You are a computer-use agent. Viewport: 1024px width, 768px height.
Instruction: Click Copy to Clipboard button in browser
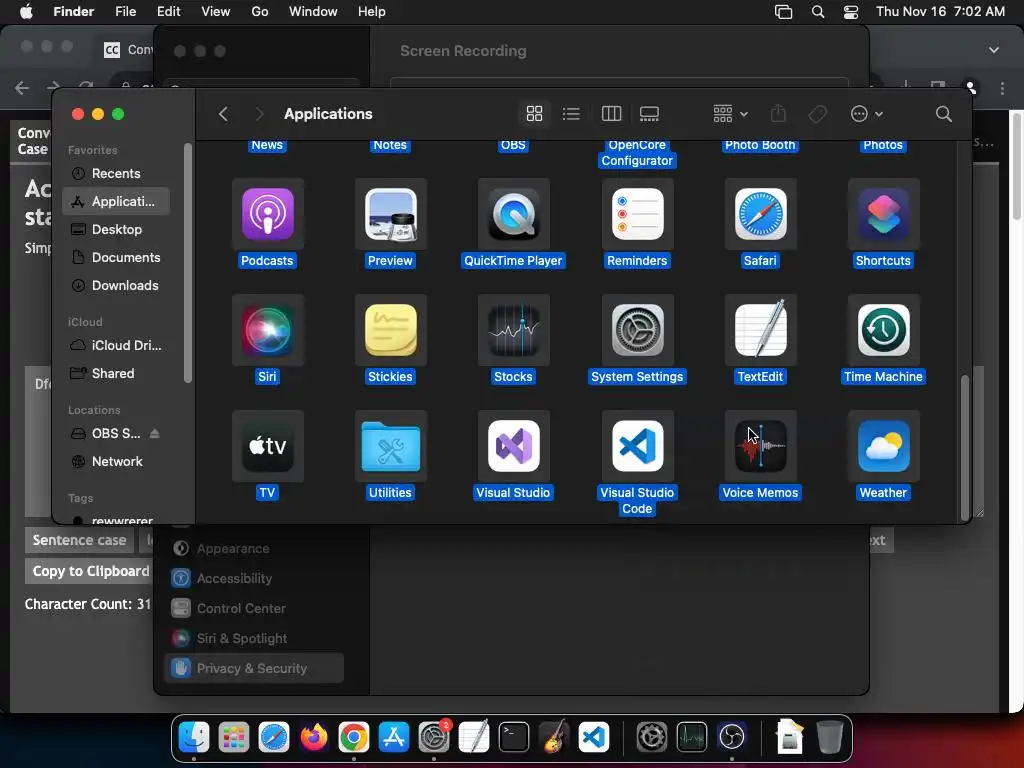point(88,571)
